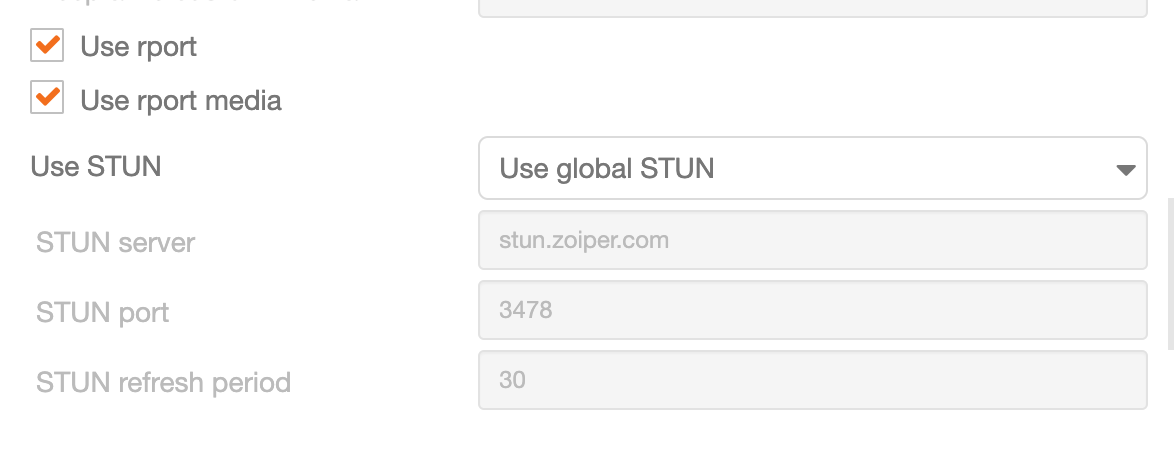This screenshot has width=1174, height=470.
Task: Click the orange checkmark beside Use rport media
Action: pos(48,97)
